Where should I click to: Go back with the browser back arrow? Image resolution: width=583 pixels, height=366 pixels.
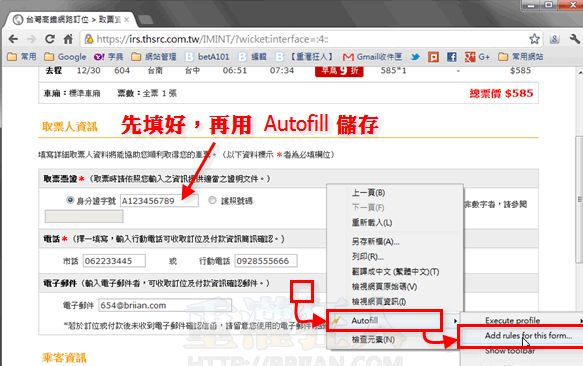click(13, 39)
